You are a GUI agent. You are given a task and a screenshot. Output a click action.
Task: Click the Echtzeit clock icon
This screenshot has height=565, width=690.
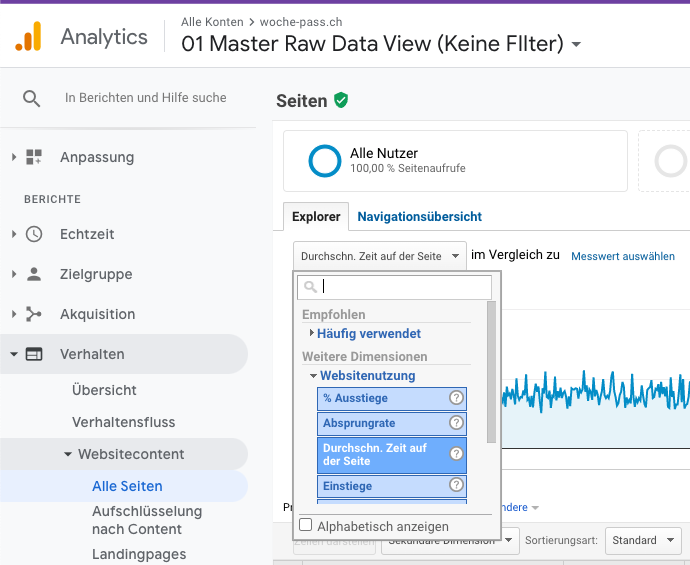(x=34, y=234)
